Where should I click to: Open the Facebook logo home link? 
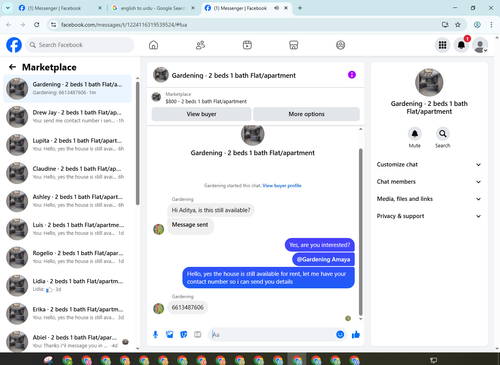[14, 45]
